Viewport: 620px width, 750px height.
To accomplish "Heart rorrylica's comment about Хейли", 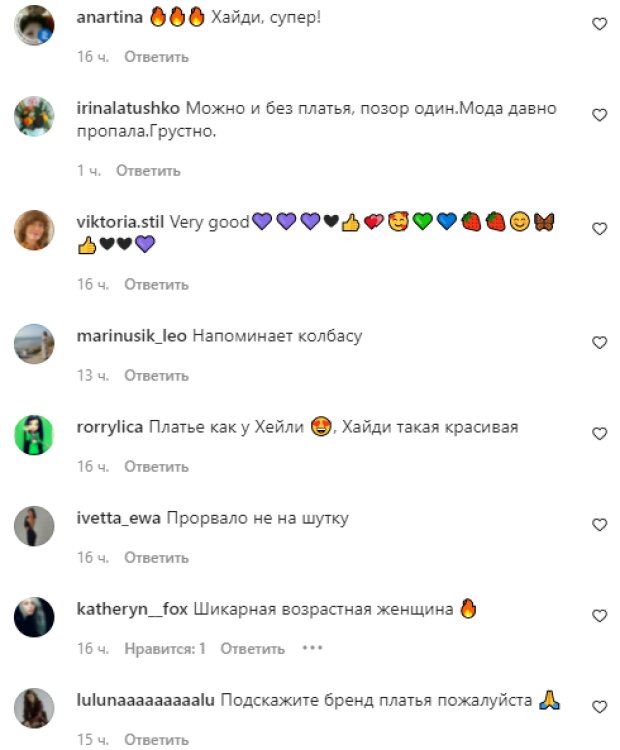I will [599, 433].
